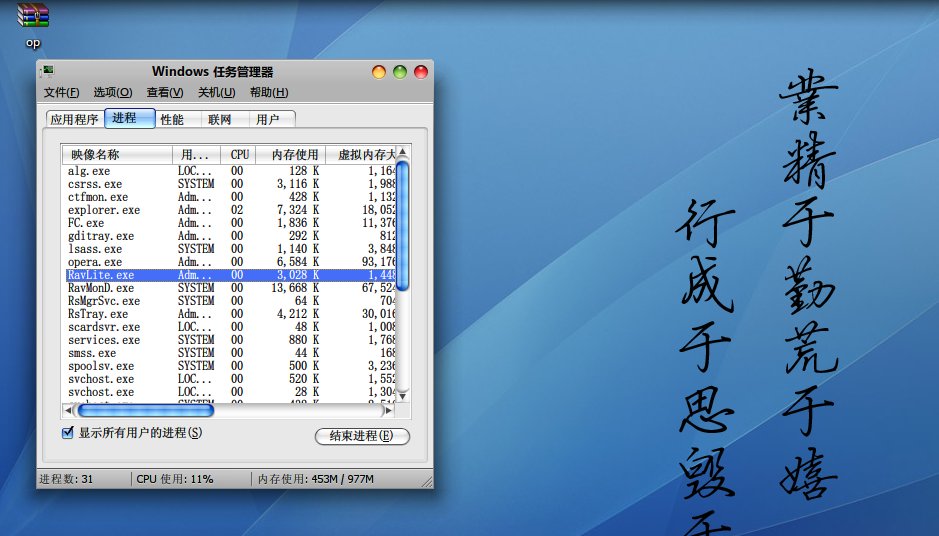Viewport: 939px width, 536px height.
Task: Select svchost.exe using 28 K memory
Action: point(231,392)
